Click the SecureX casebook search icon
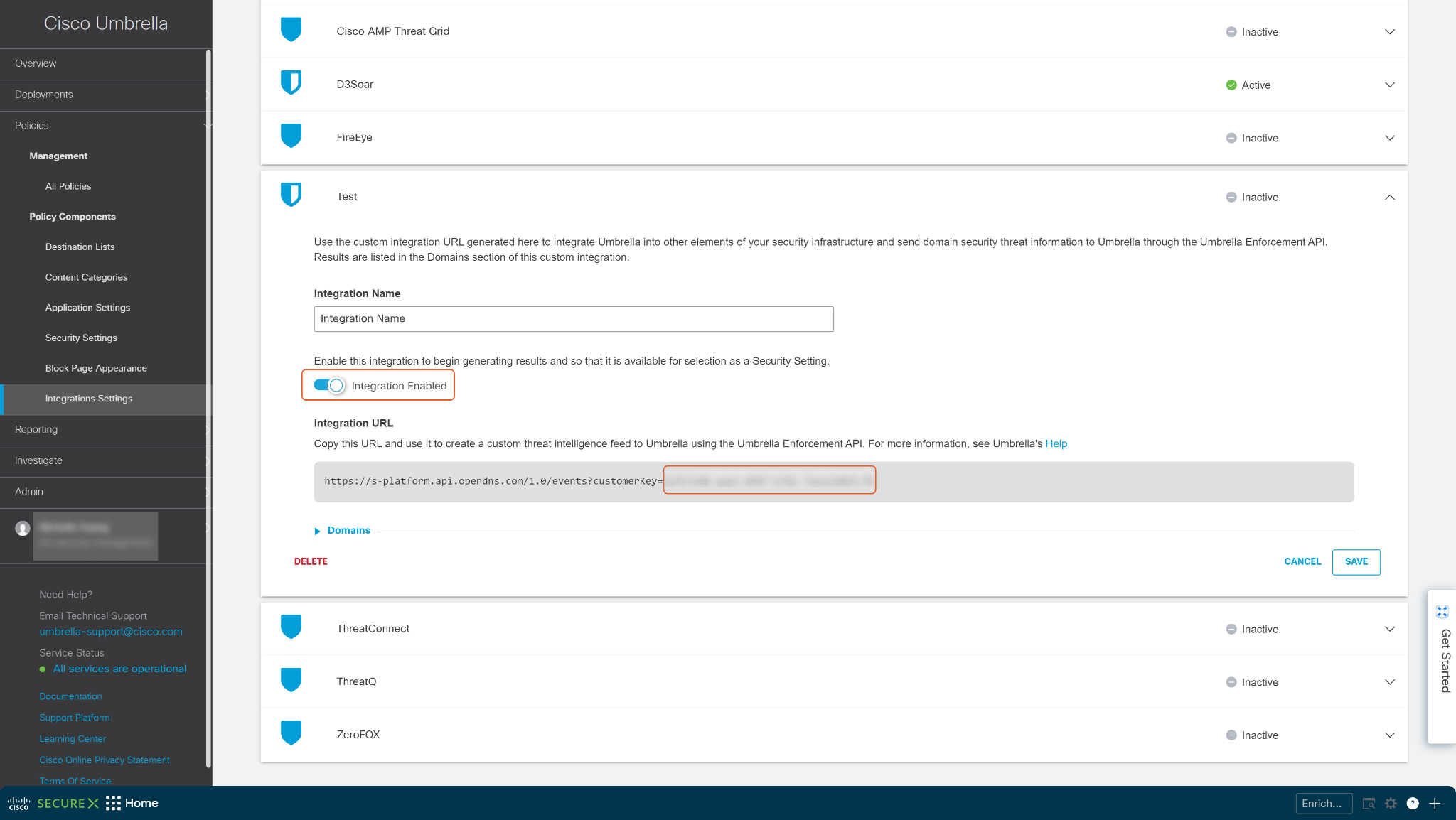The width and height of the screenshot is (1456, 820). [x=1369, y=803]
